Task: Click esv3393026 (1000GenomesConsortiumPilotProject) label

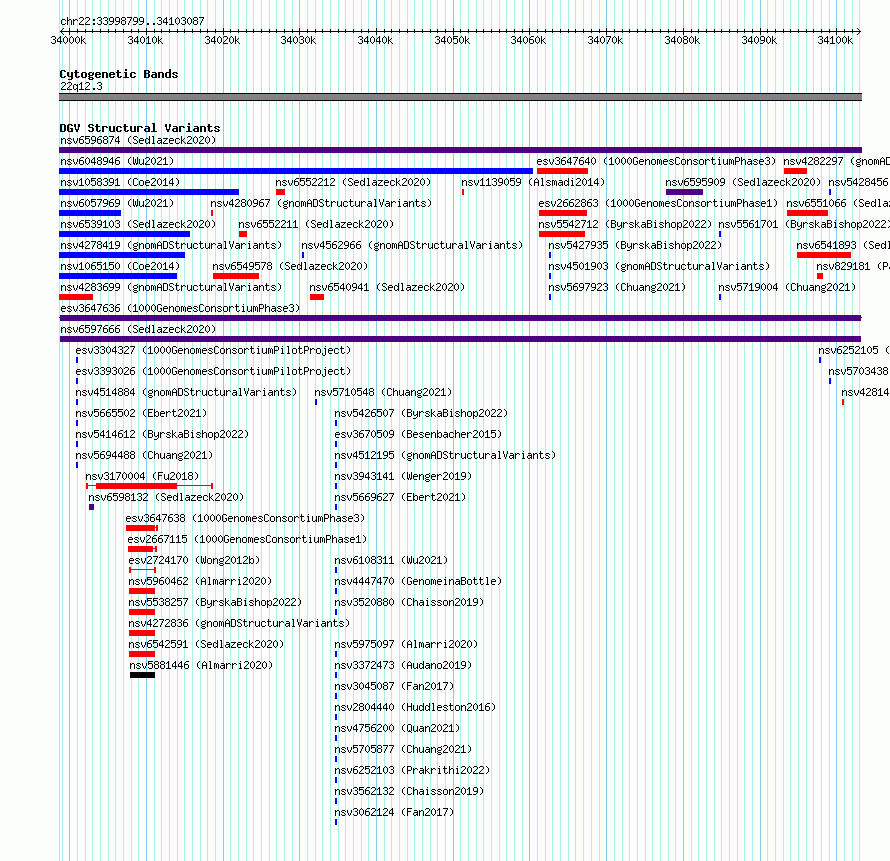Action: click(x=213, y=371)
